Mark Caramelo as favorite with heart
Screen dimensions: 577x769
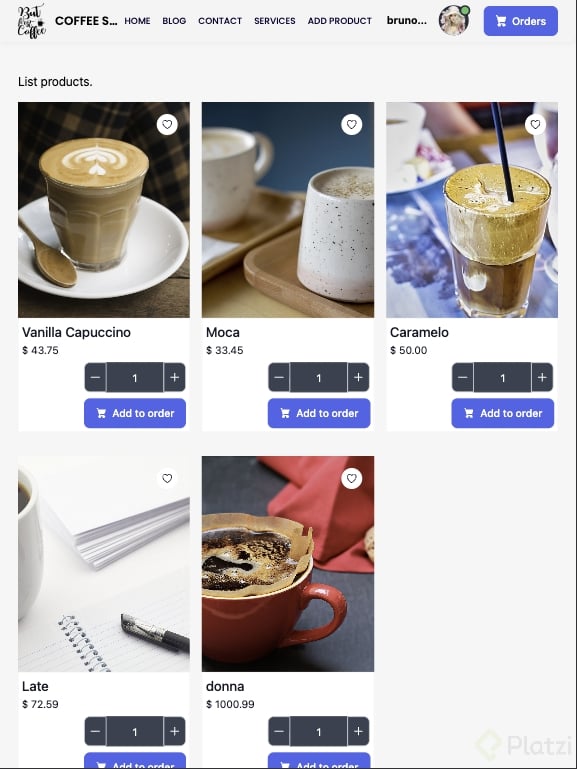pyautogui.click(x=535, y=125)
